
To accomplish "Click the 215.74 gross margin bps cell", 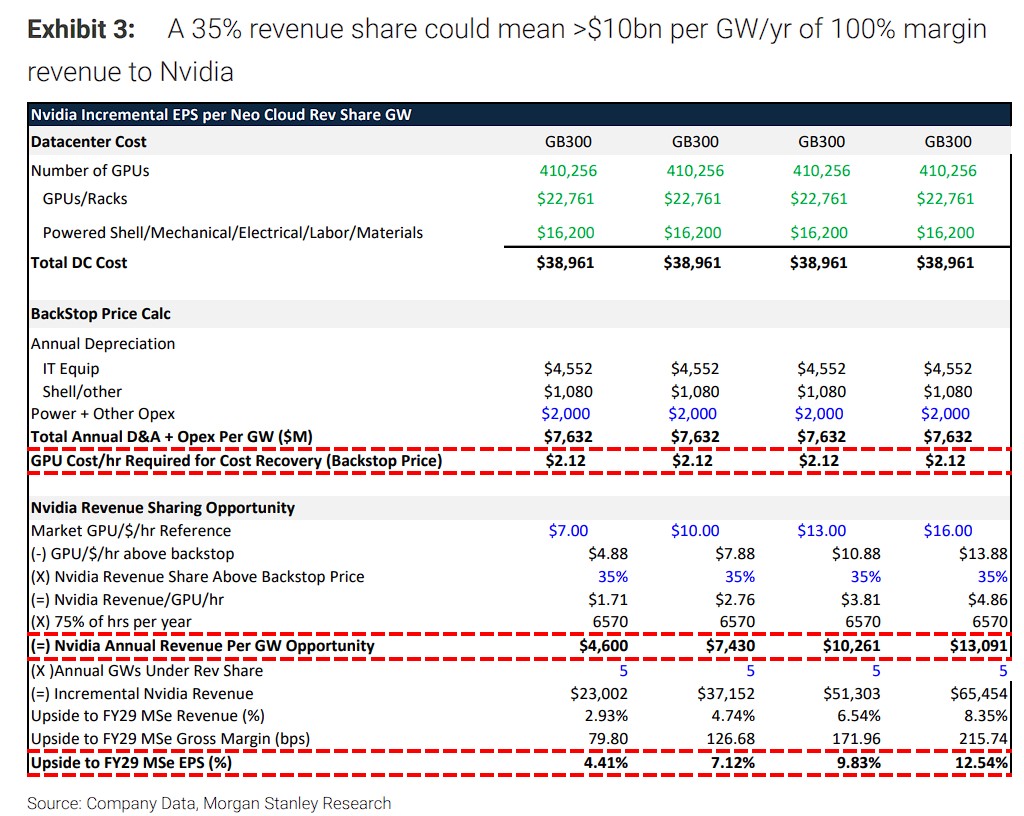I will point(984,739).
